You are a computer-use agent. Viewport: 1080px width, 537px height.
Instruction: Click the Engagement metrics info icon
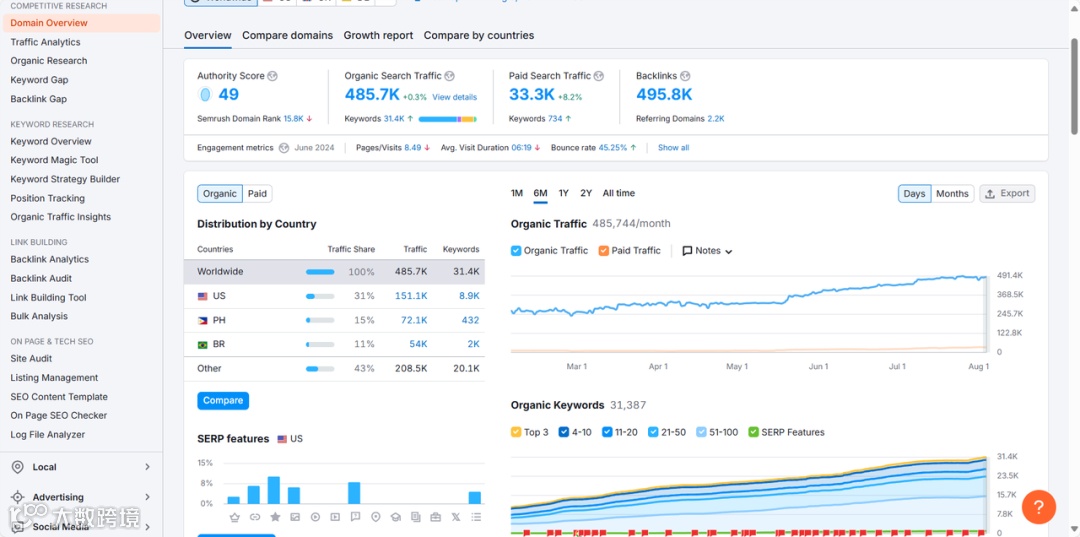[284, 148]
